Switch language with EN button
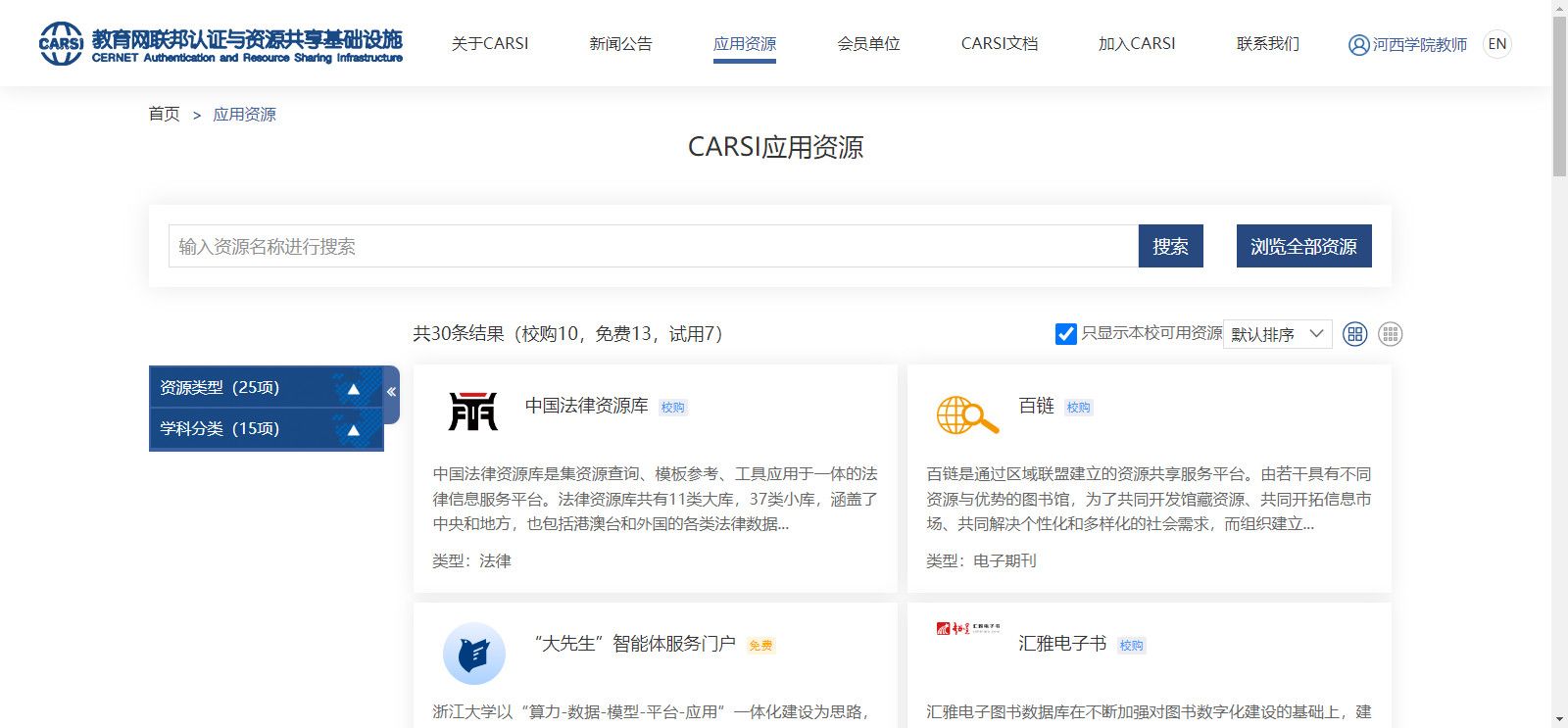The image size is (1568, 728). tap(1497, 44)
